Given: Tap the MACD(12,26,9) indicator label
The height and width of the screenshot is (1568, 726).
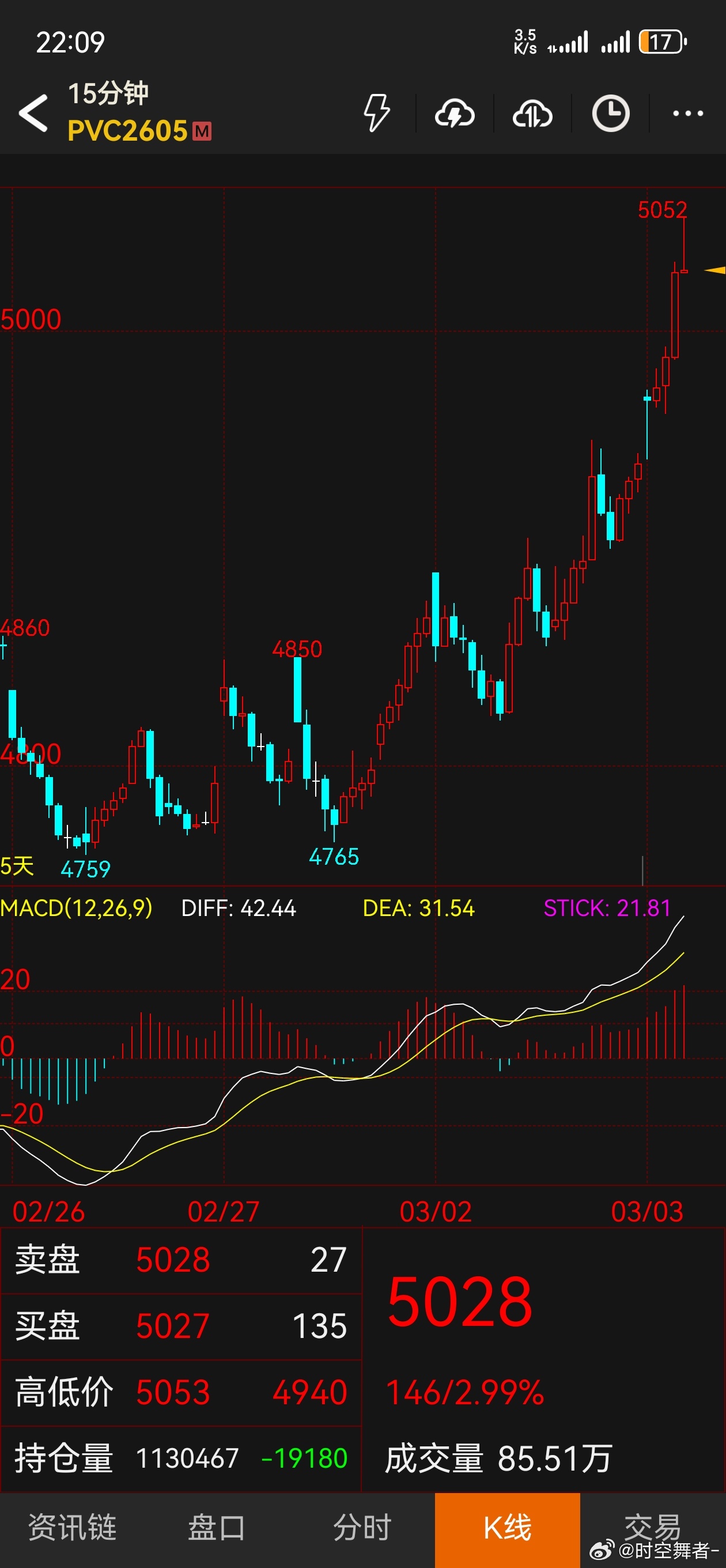Looking at the screenshot, I should pyautogui.click(x=76, y=908).
